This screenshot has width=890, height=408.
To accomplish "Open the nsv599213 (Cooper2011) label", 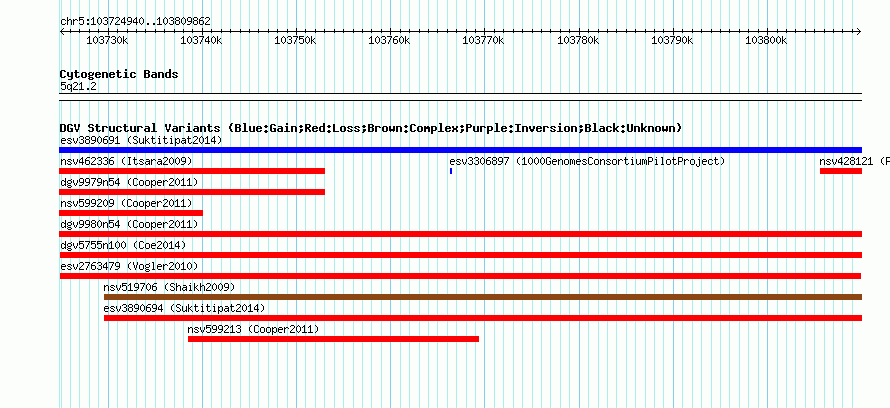I will pyautogui.click(x=253, y=329).
